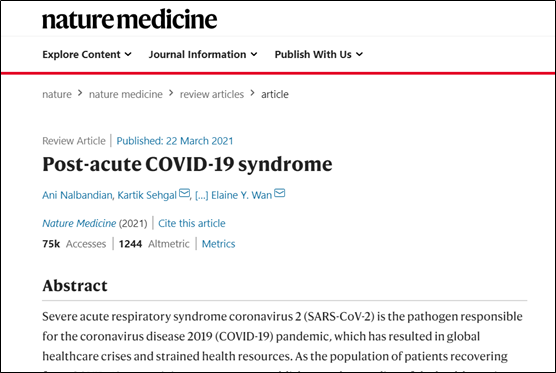This screenshot has height=373, width=556.
Task: Open the Publish With Us menu
Action: pyautogui.click(x=319, y=54)
